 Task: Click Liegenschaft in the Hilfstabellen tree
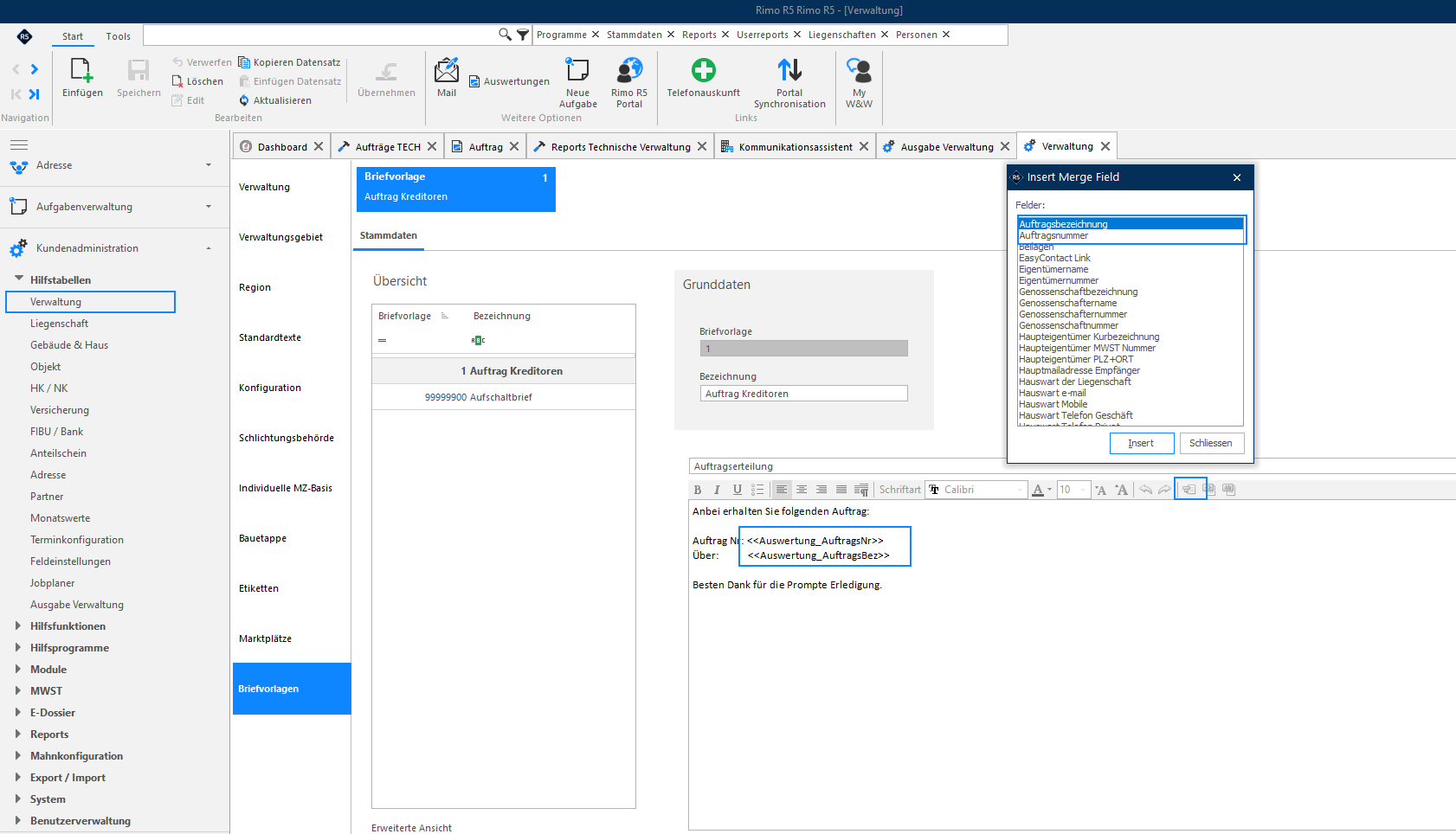[x=59, y=324]
